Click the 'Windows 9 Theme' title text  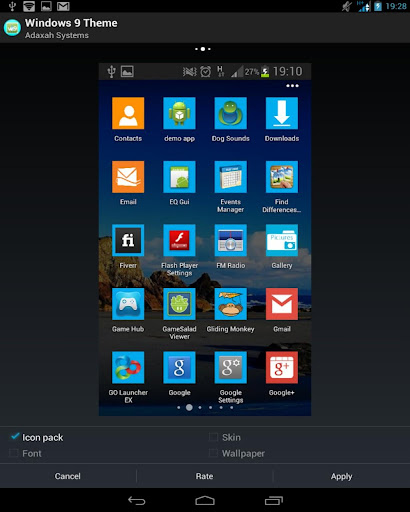click(x=71, y=23)
